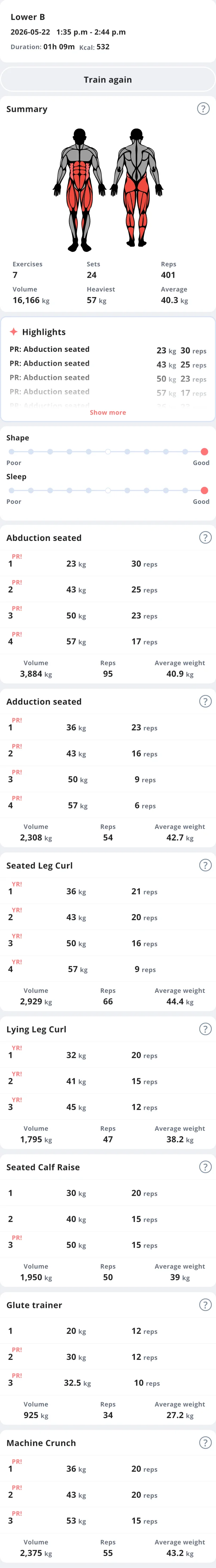This screenshot has height=1568, width=216.
Task: Open help icon for Glute trainer
Action: click(x=206, y=1304)
